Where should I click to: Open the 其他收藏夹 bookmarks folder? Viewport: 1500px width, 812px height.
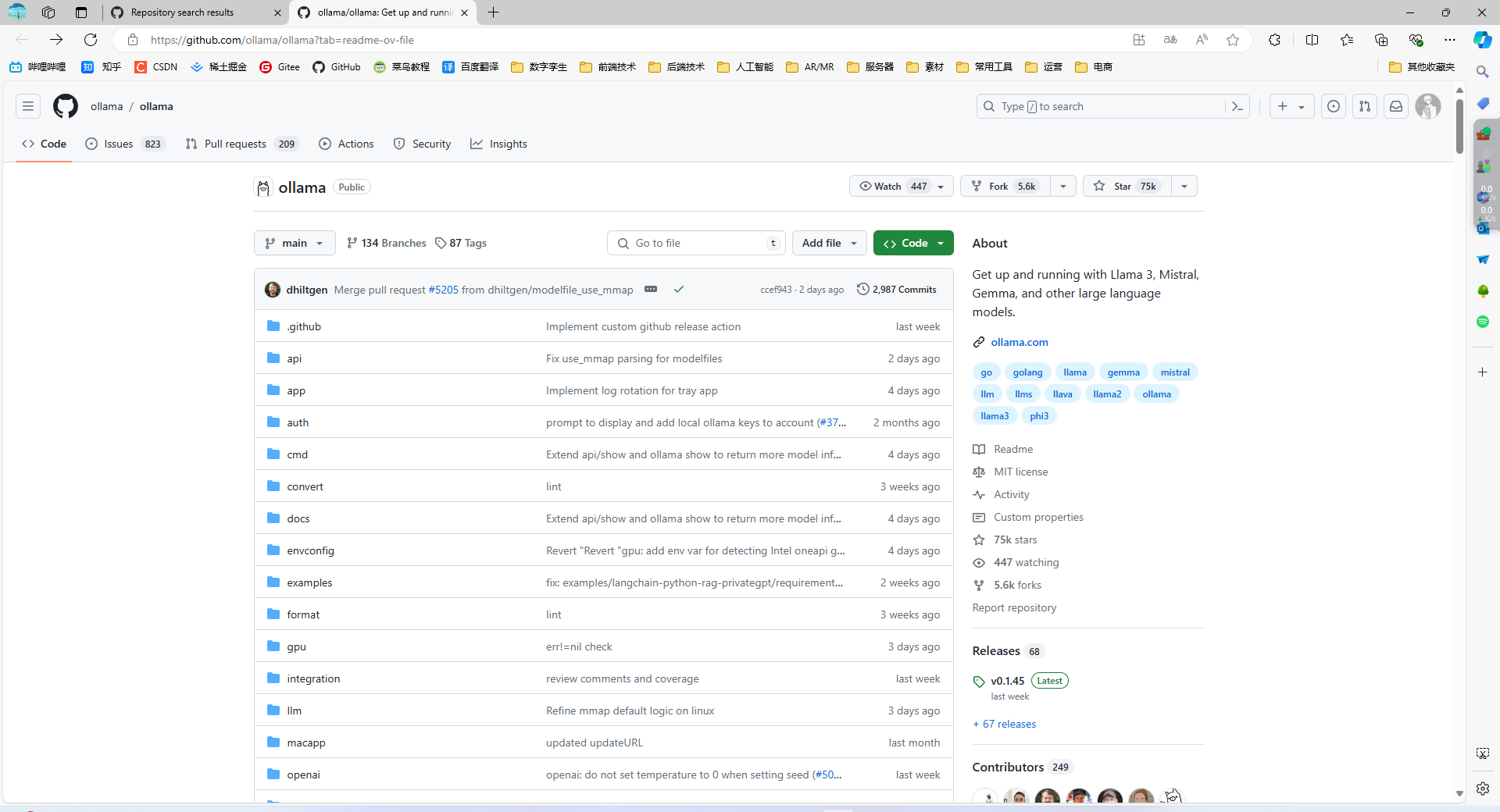pos(1422,67)
